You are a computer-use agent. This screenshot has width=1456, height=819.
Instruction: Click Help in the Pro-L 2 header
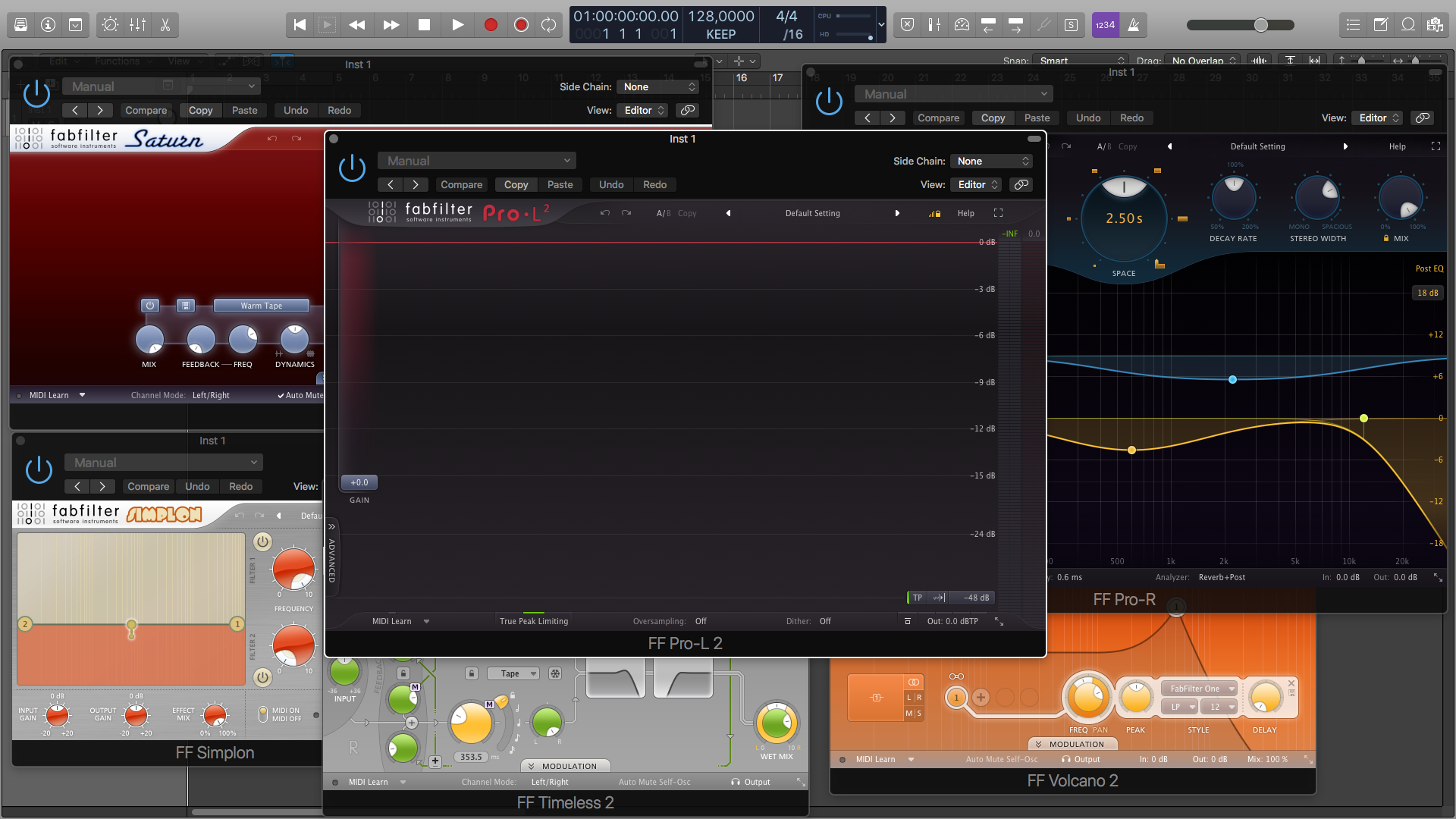coord(965,213)
